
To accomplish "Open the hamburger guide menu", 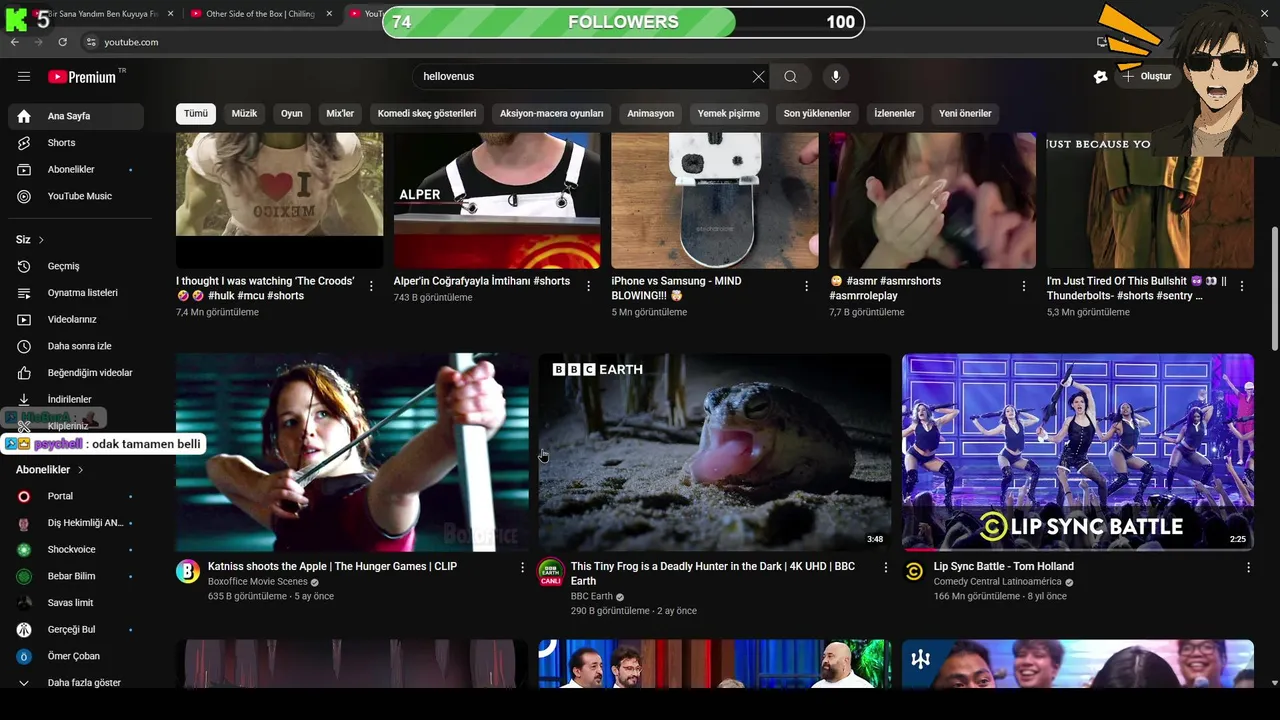I will click(24, 77).
